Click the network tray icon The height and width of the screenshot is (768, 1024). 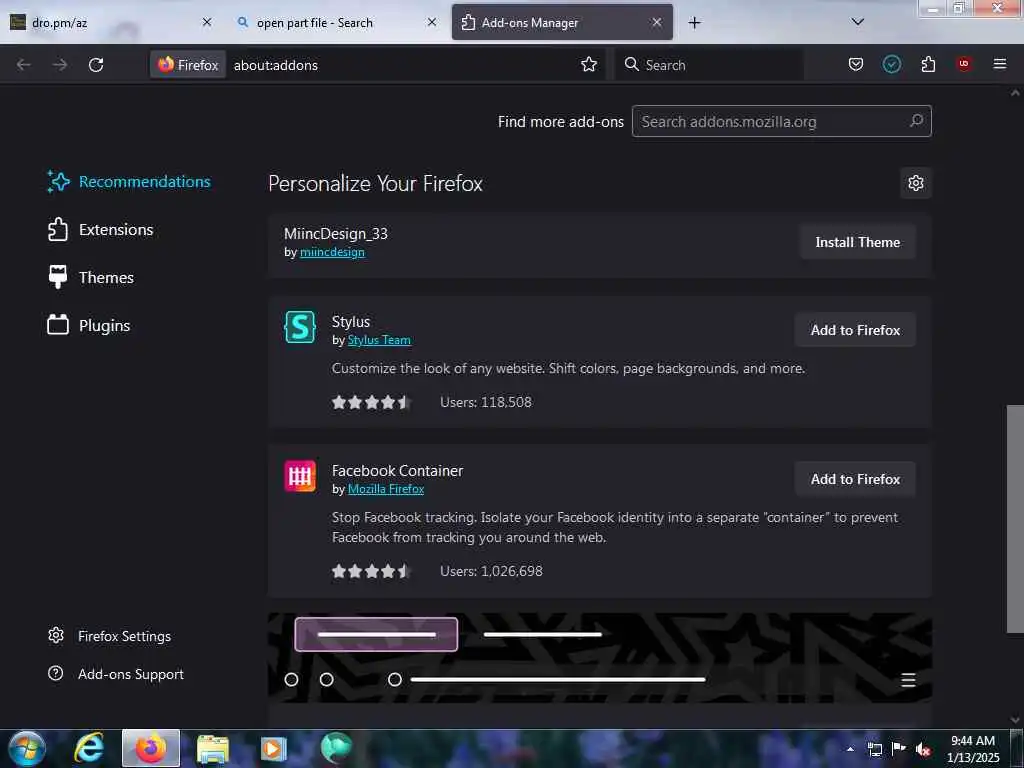point(874,749)
